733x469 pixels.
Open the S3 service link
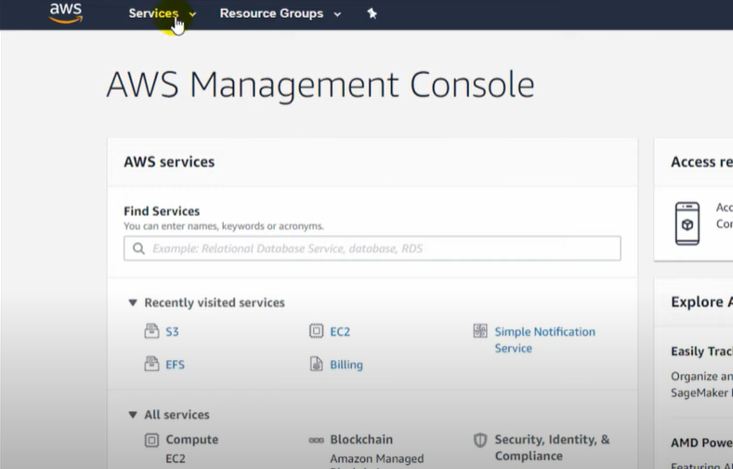coord(172,332)
